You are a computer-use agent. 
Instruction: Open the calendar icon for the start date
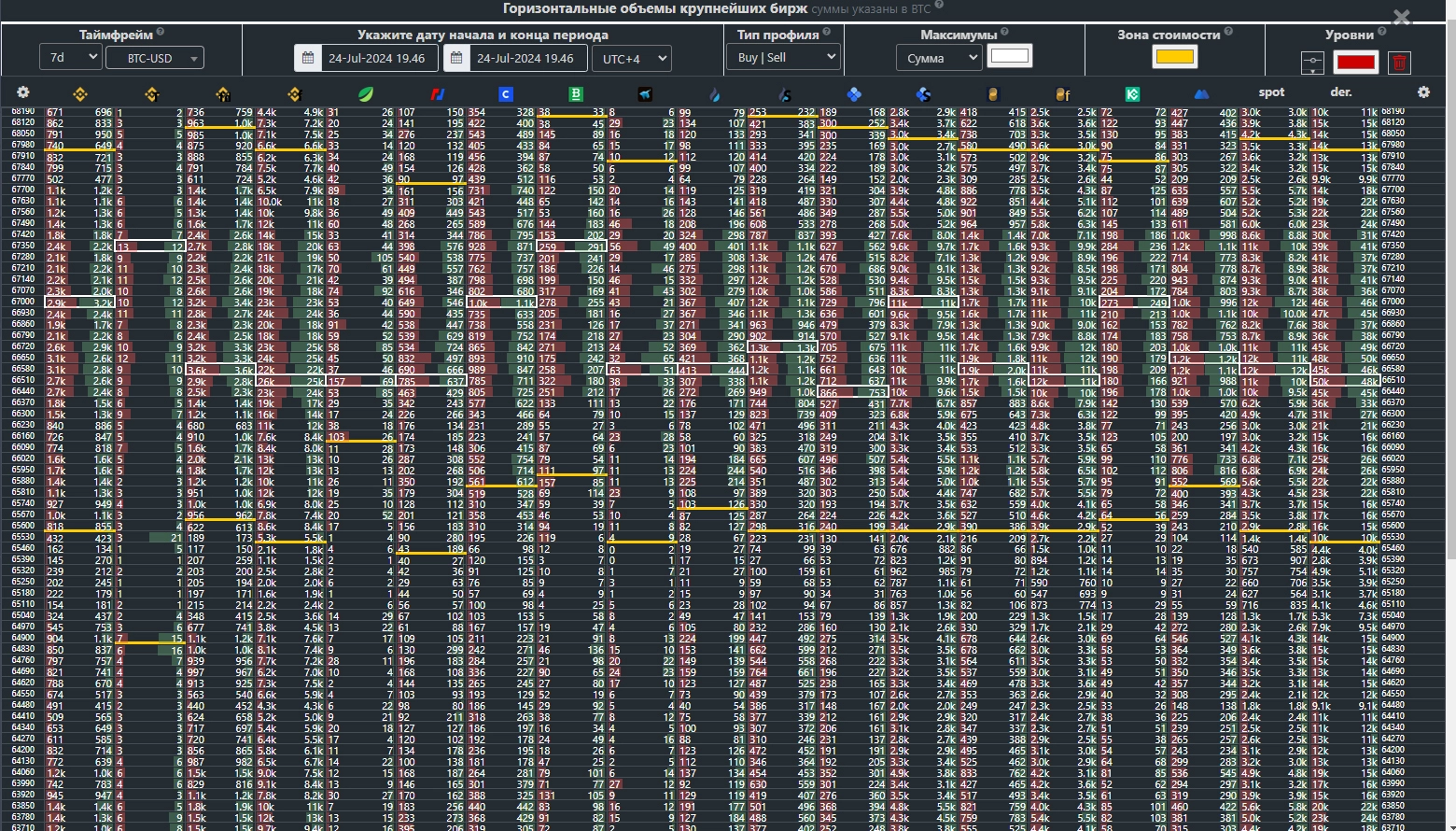point(307,58)
